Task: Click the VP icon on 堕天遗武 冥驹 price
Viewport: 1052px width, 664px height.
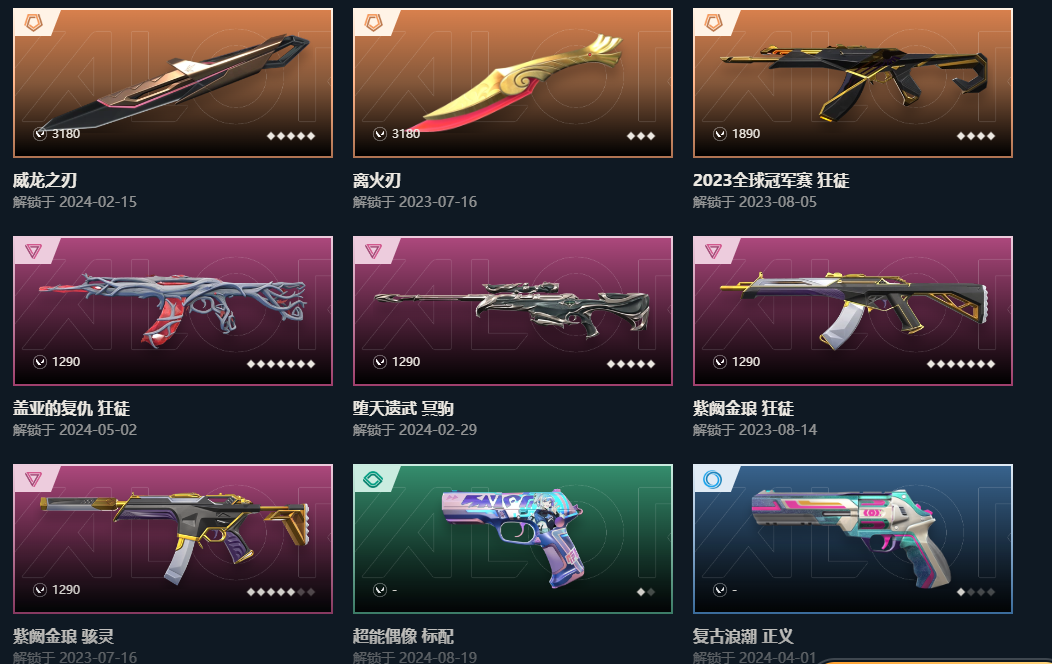Action: 380,362
